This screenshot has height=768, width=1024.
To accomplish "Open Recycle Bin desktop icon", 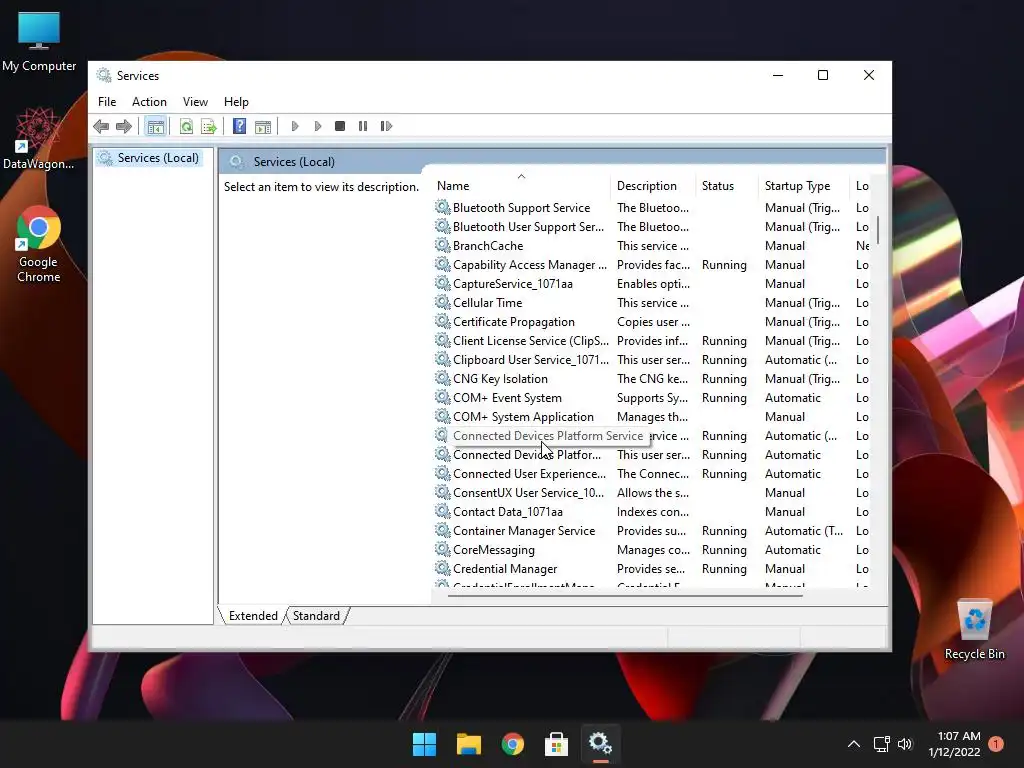I will 974,629.
